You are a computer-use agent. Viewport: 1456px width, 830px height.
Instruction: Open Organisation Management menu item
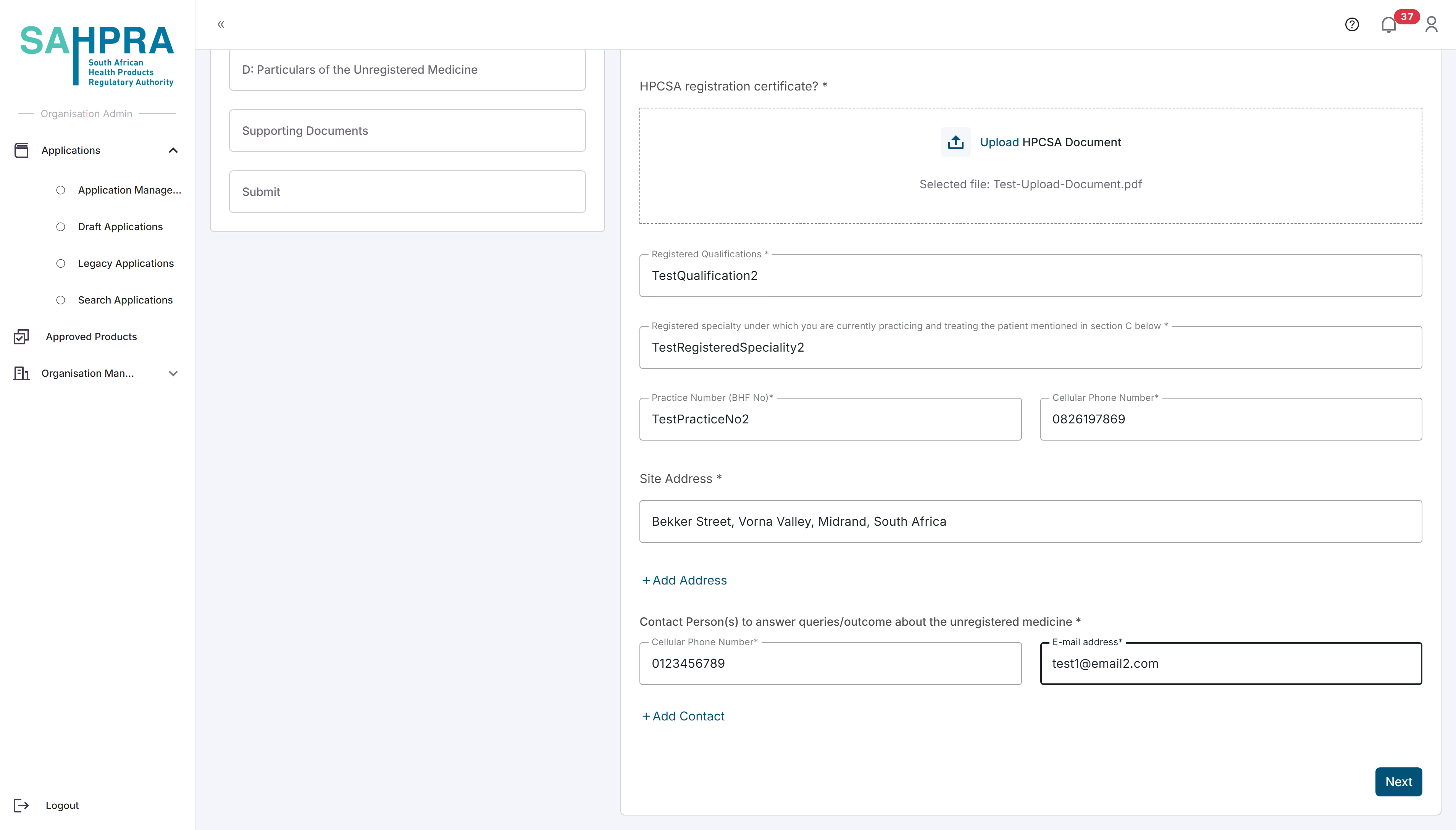(88, 373)
